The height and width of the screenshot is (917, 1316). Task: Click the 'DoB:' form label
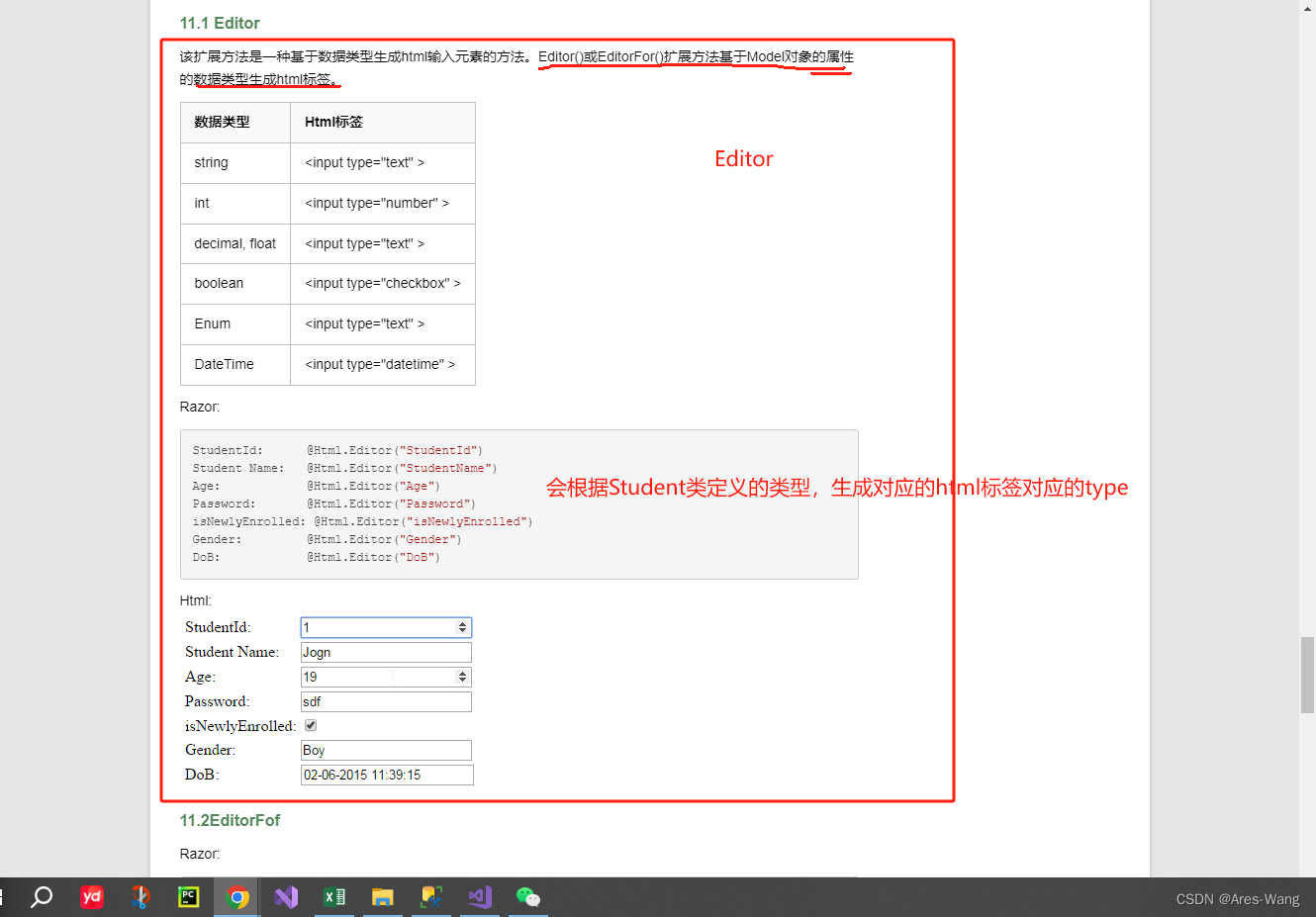tap(202, 775)
